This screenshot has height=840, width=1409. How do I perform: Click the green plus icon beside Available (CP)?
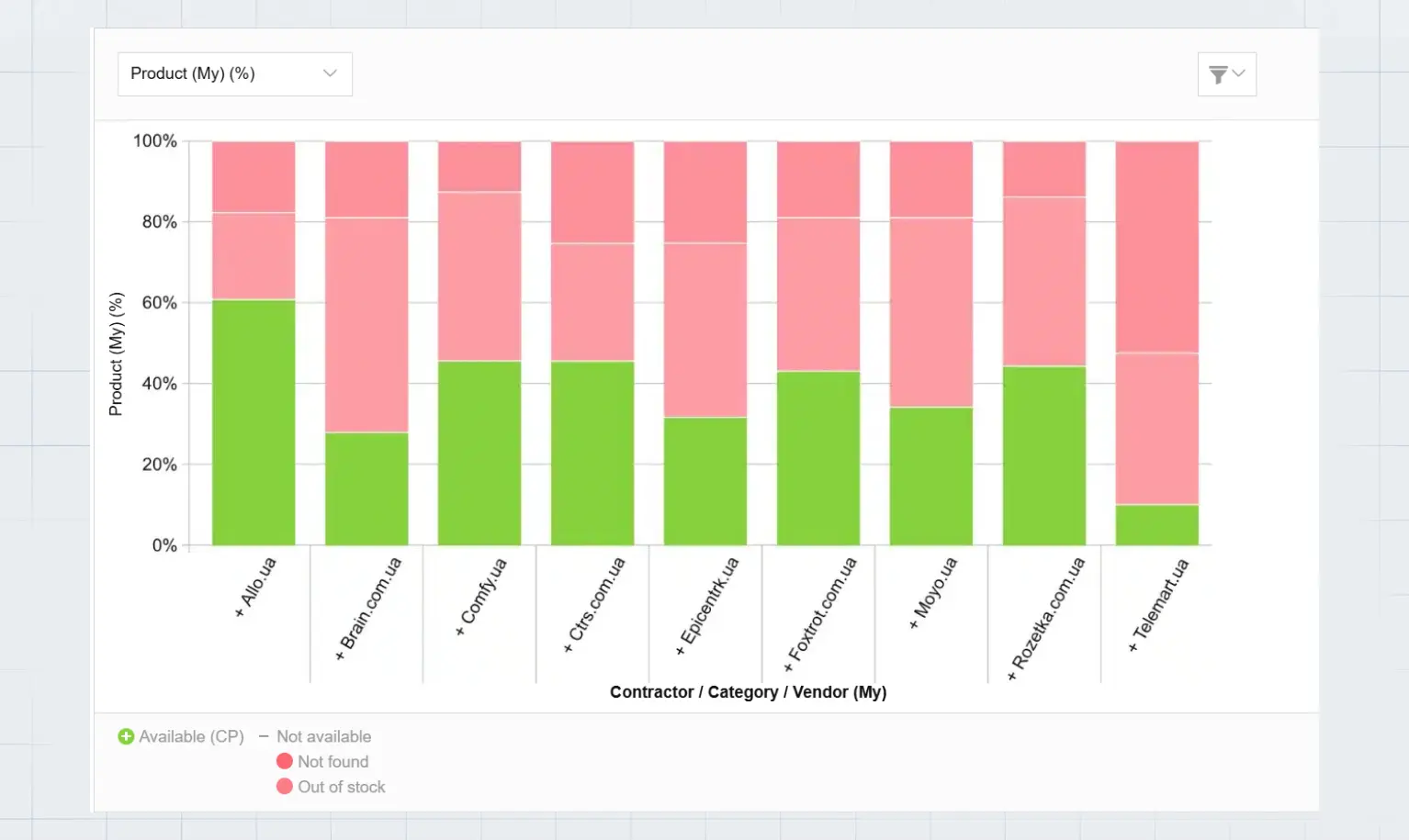click(126, 736)
